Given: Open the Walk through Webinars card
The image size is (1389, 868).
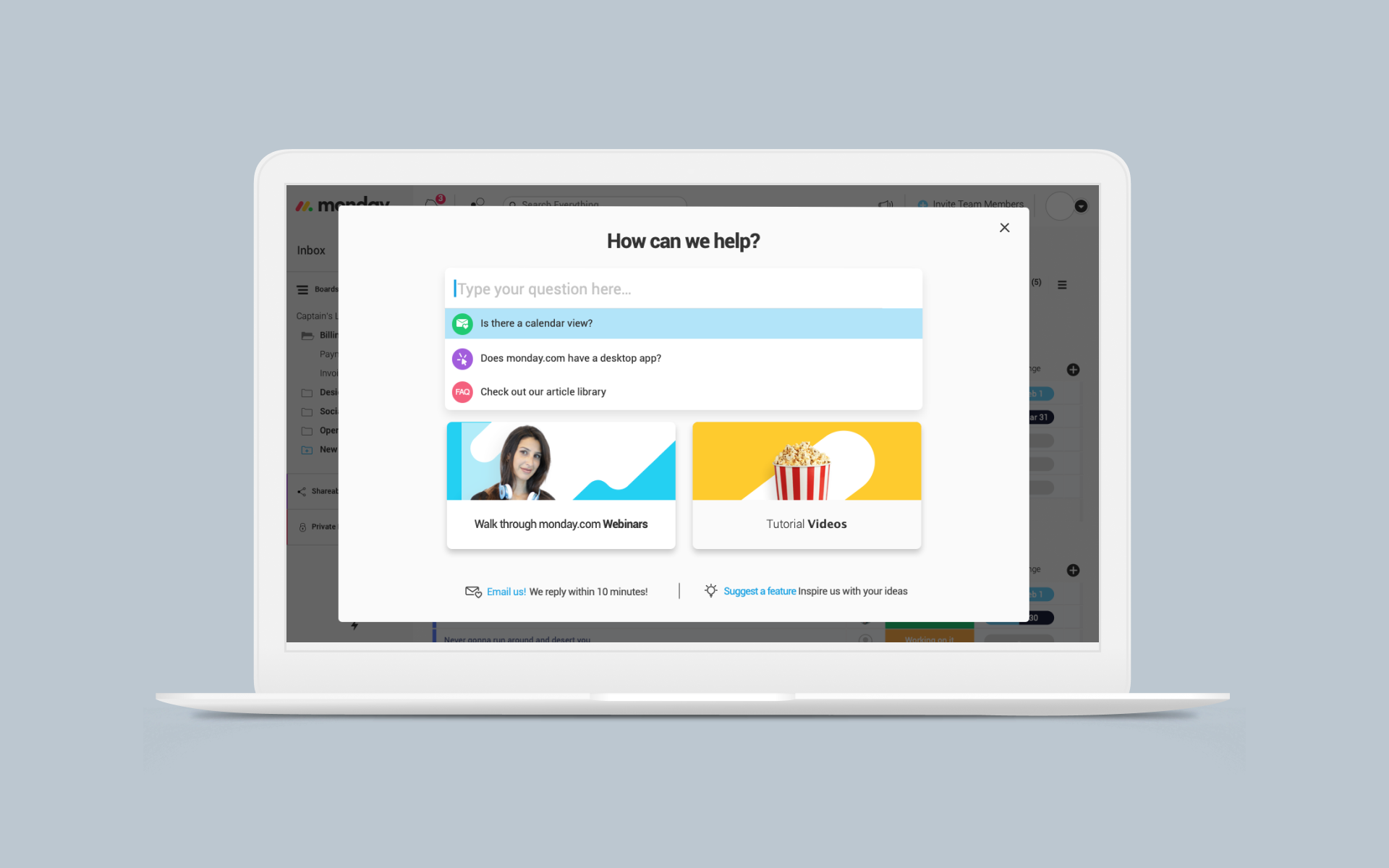Looking at the screenshot, I should point(560,484).
